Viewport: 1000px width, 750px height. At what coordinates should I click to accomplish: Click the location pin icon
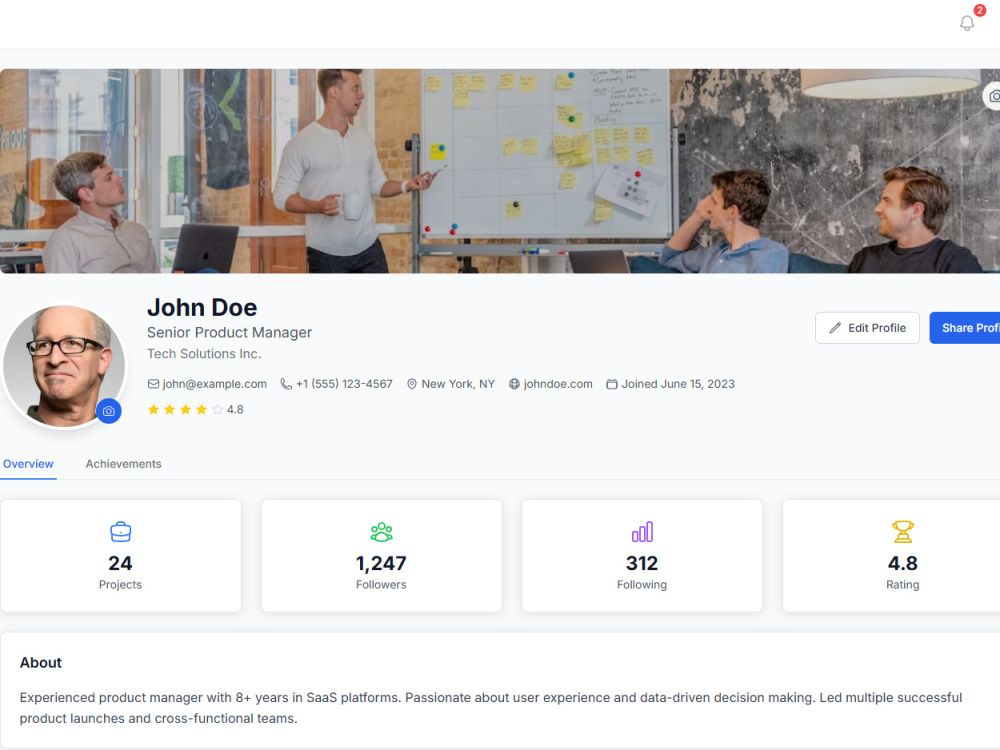[412, 384]
